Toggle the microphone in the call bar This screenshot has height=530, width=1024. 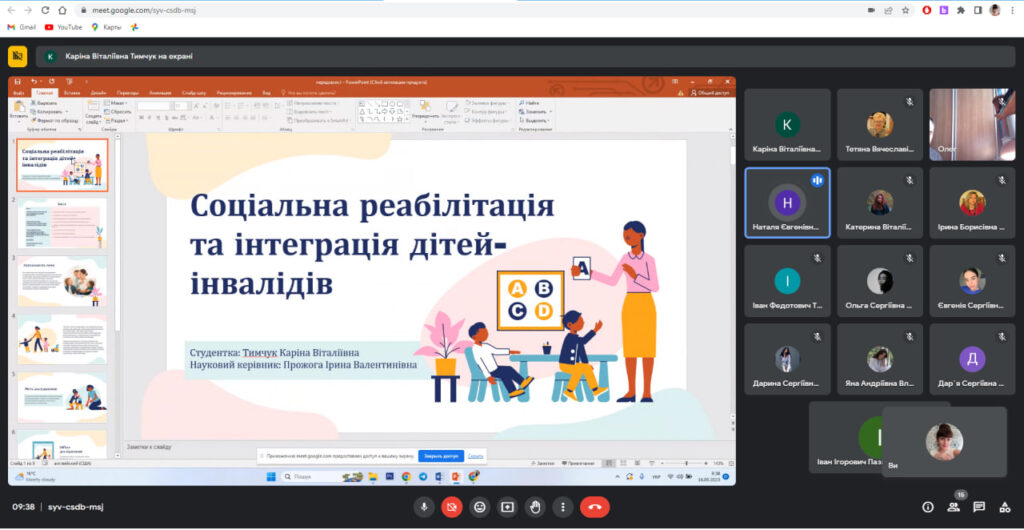(x=424, y=507)
